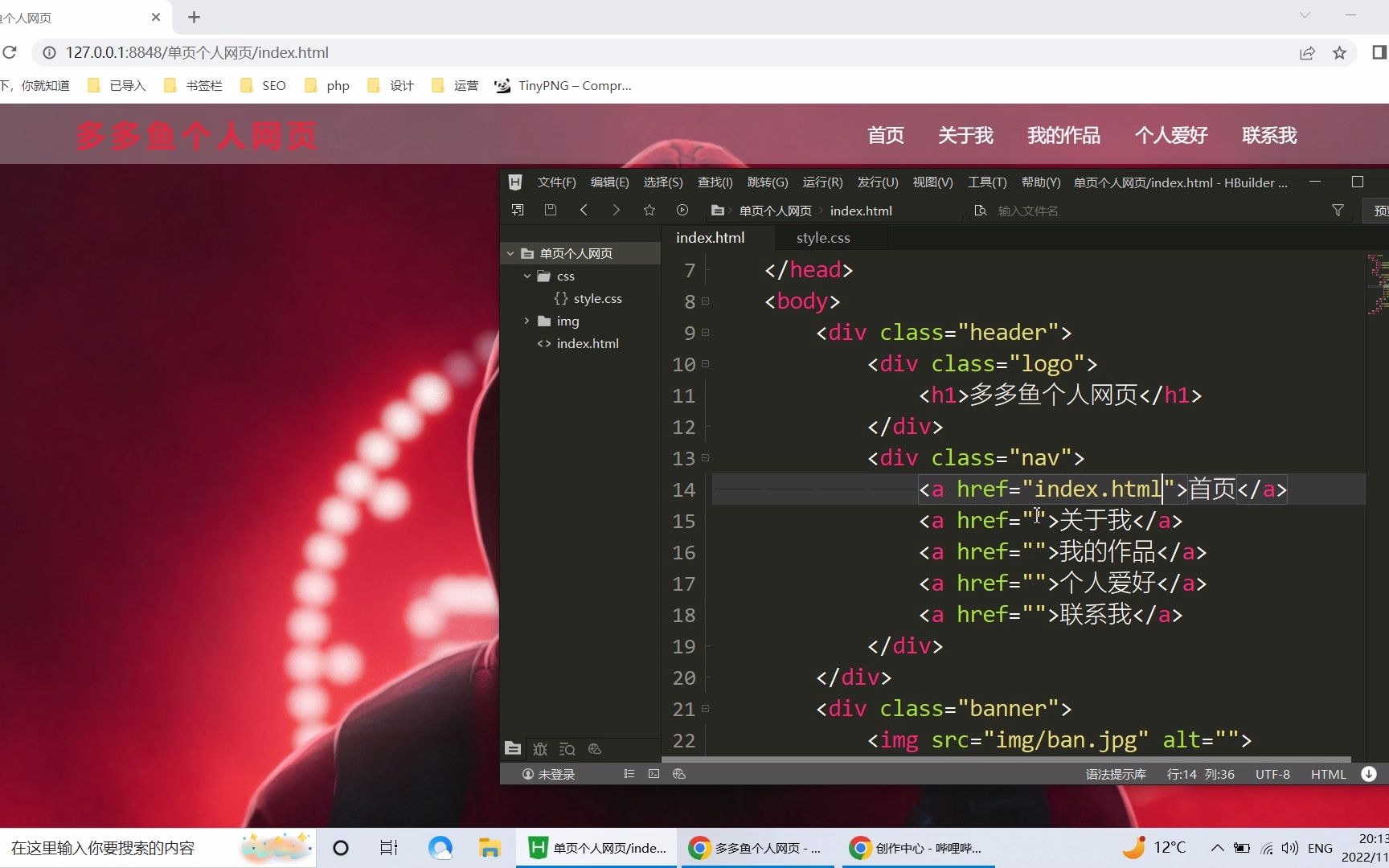
Task: Open a new browser tab
Action: click(x=194, y=17)
